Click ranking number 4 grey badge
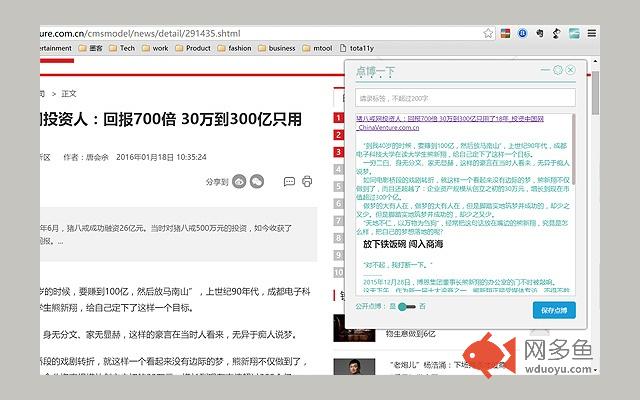This screenshot has width=640, height=400. pyautogui.click(x=339, y=169)
